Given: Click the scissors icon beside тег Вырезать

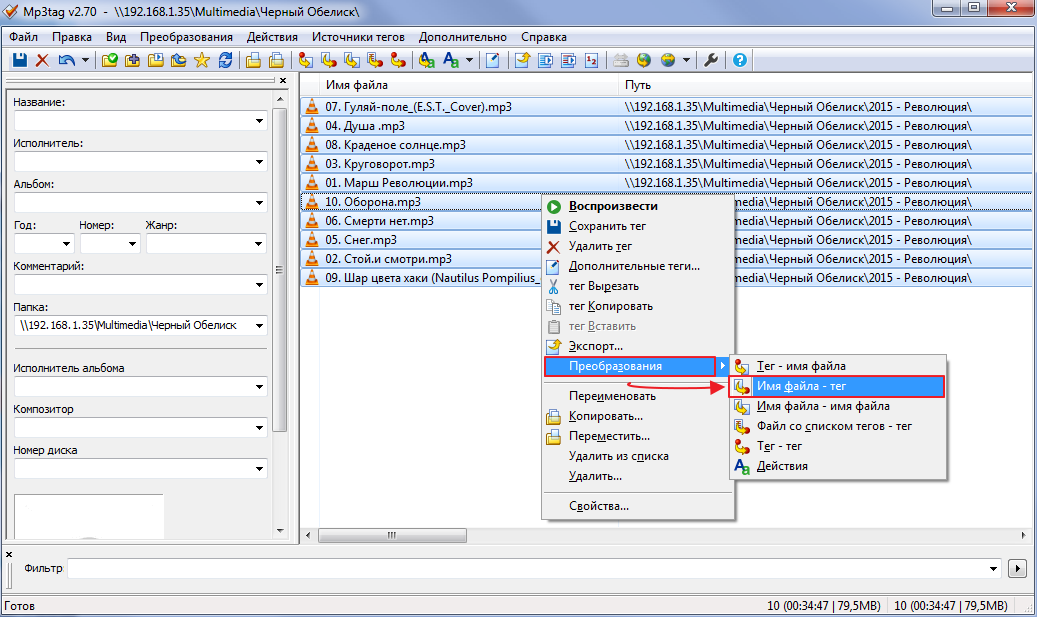Looking at the screenshot, I should click(554, 286).
